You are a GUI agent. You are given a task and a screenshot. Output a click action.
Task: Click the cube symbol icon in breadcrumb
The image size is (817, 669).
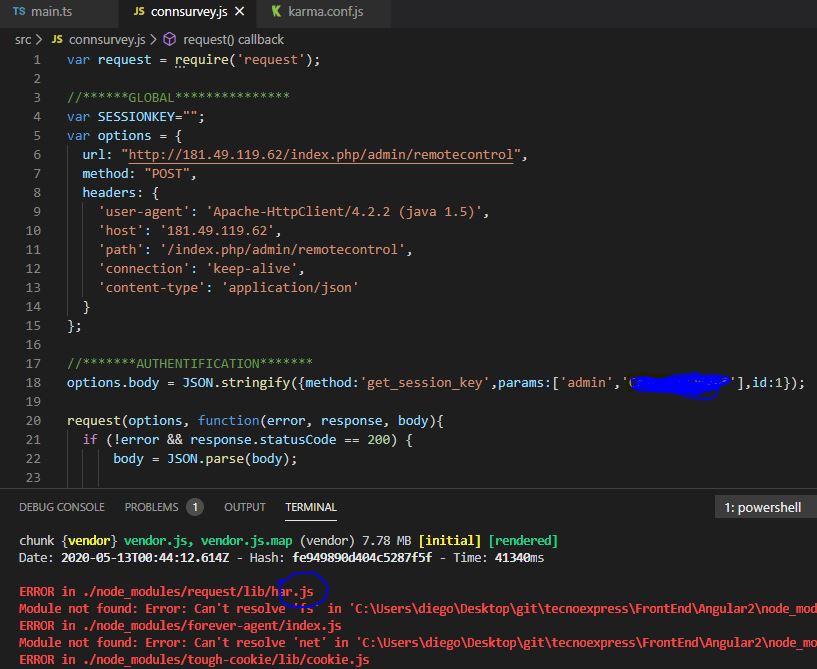169,39
